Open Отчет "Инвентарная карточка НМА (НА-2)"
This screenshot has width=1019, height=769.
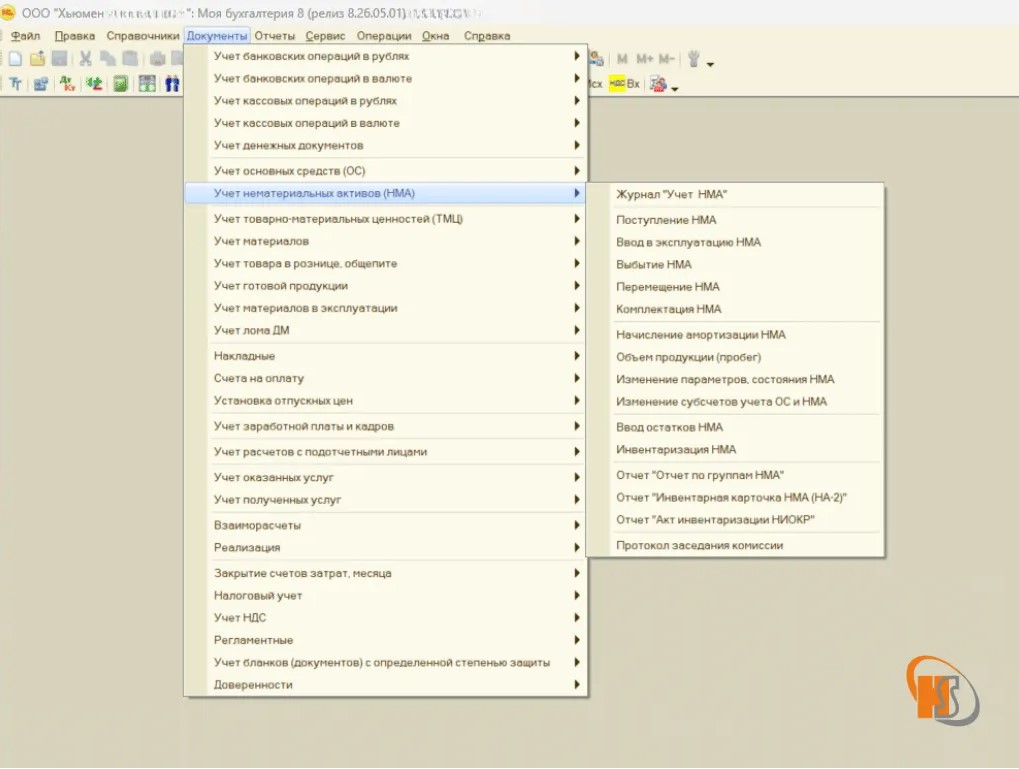click(735, 497)
